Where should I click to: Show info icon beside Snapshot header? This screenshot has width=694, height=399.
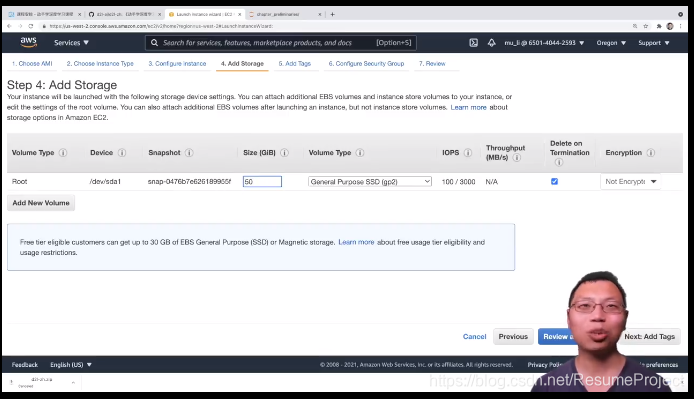tap(189, 153)
